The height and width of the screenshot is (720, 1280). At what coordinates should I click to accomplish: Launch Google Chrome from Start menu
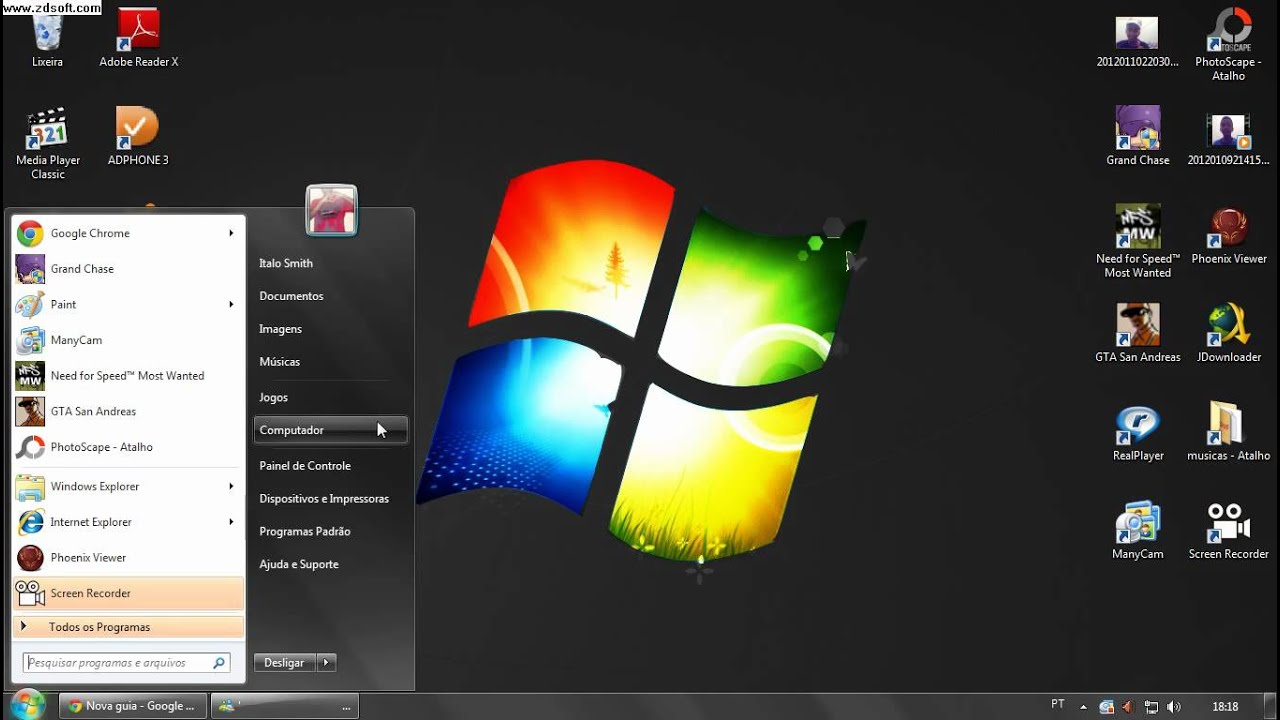coord(128,233)
